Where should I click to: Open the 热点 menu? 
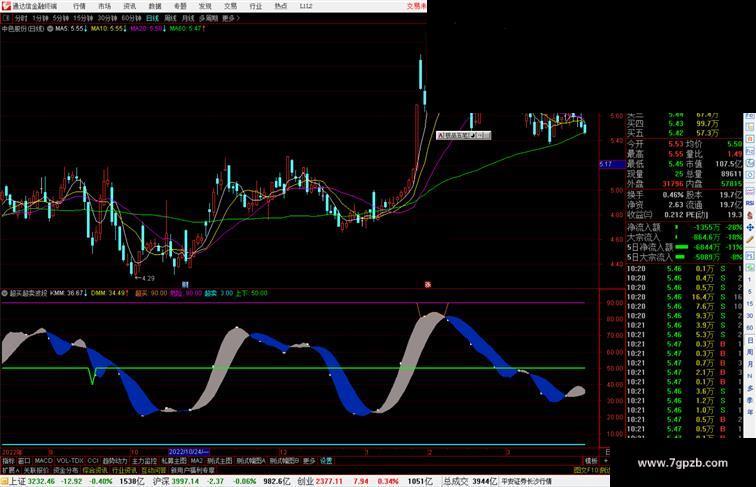(281, 6)
